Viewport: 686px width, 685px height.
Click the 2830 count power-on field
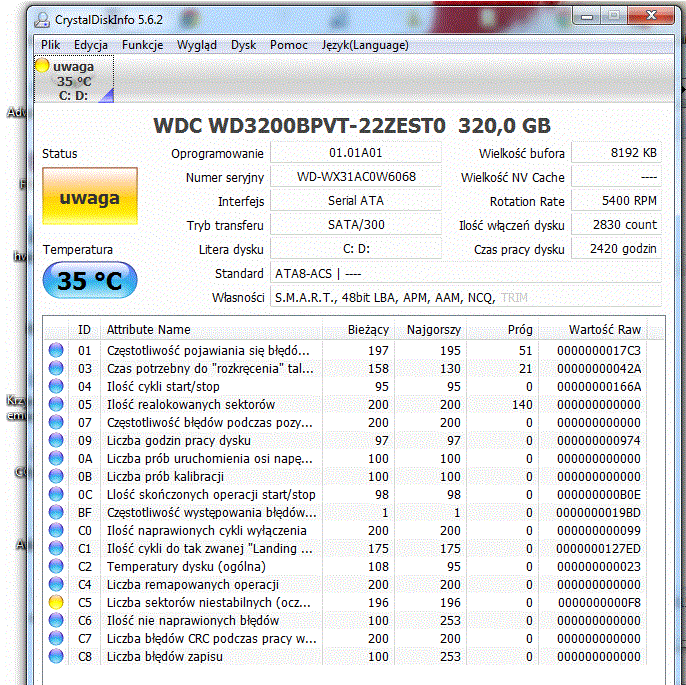click(x=616, y=225)
